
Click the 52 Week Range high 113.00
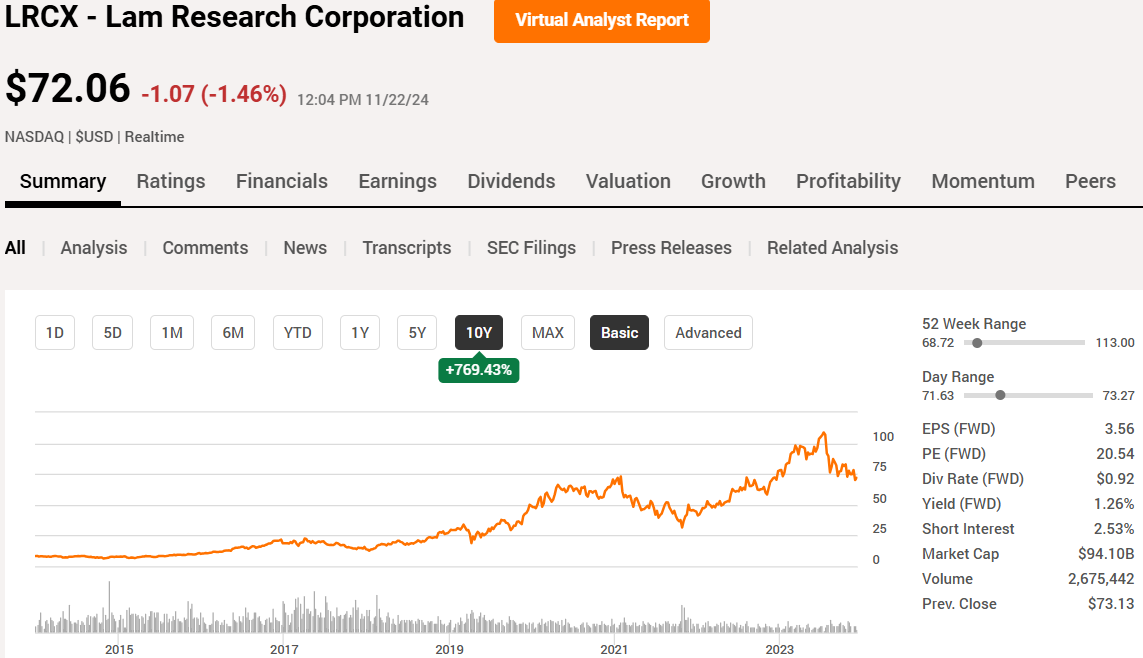click(x=1115, y=342)
